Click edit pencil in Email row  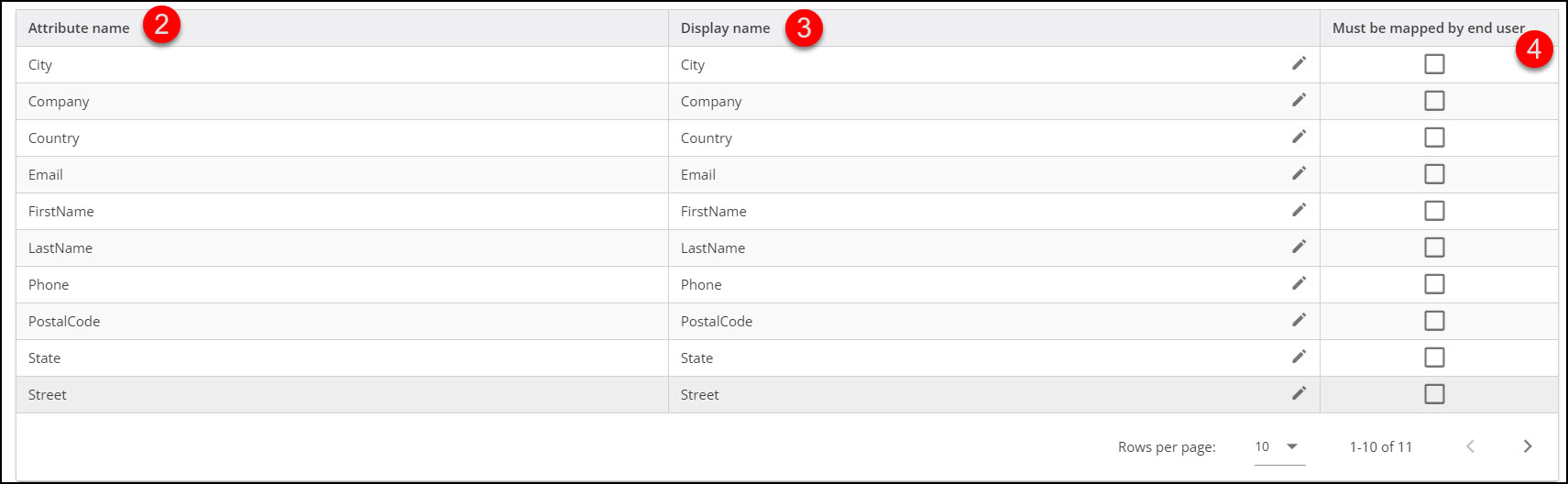(x=1299, y=173)
